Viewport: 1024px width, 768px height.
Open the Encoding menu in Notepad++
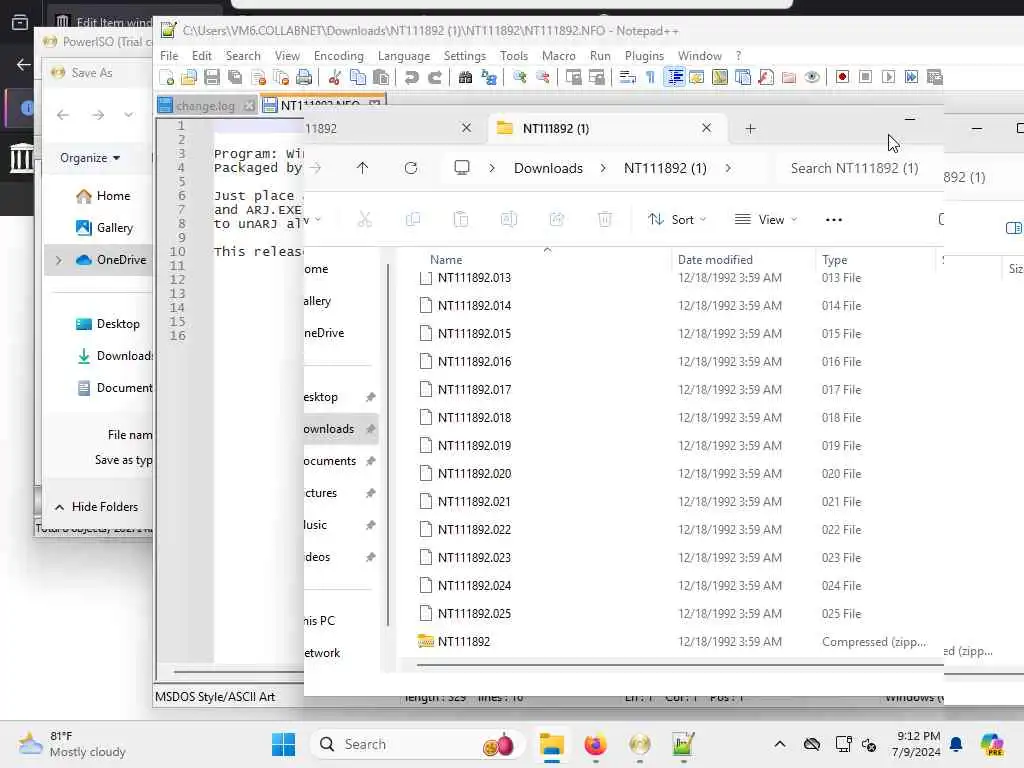[338, 56]
